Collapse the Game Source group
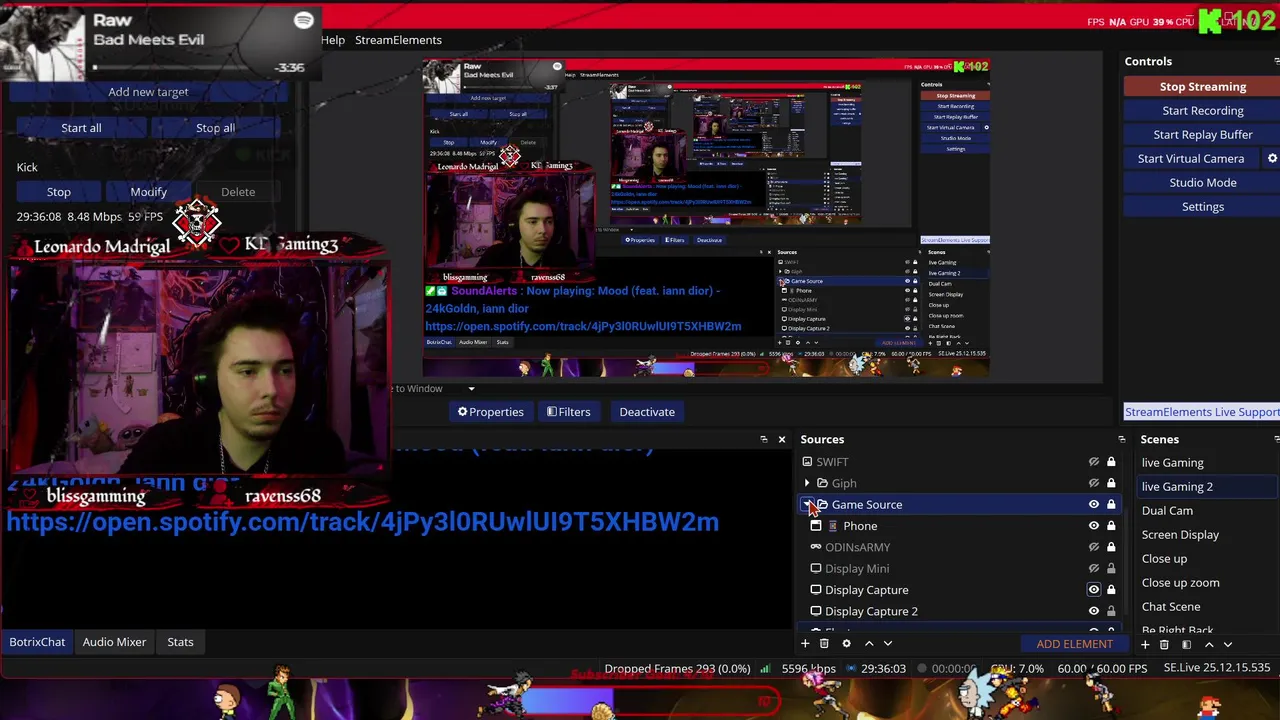The image size is (1280, 720). point(807,504)
